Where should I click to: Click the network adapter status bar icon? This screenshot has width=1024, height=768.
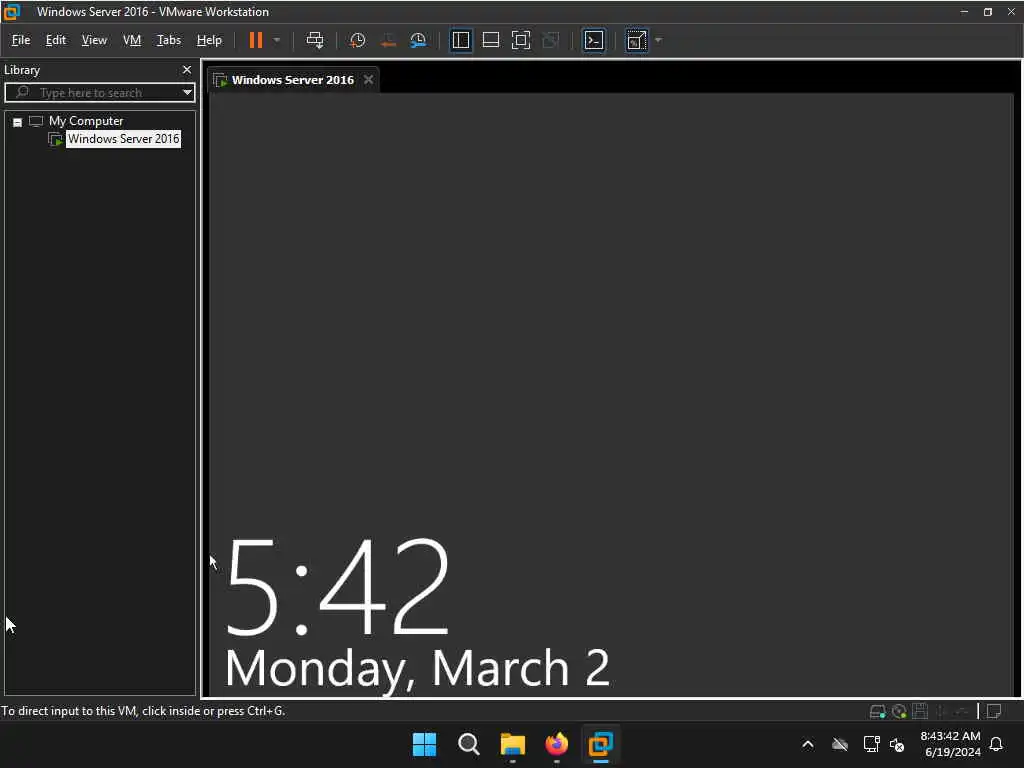[x=941, y=711]
